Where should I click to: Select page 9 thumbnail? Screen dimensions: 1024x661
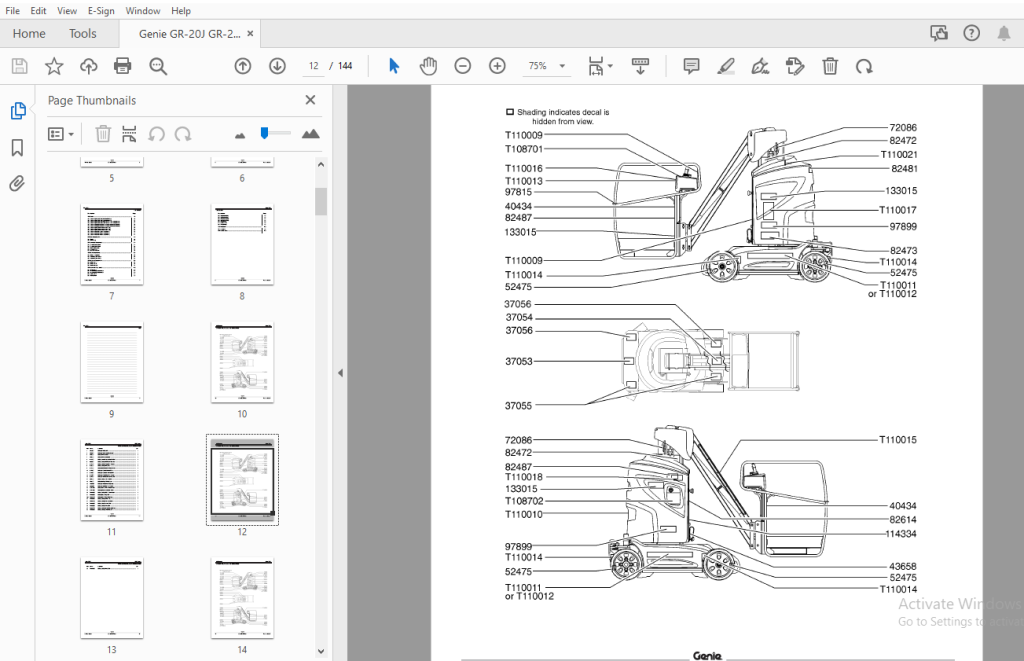coord(112,363)
